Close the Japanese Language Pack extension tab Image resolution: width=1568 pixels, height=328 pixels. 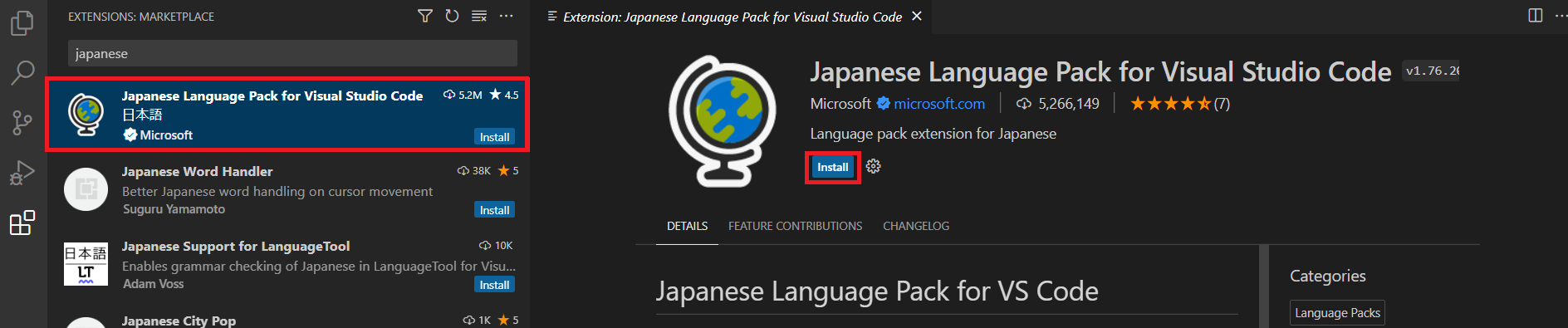[917, 16]
